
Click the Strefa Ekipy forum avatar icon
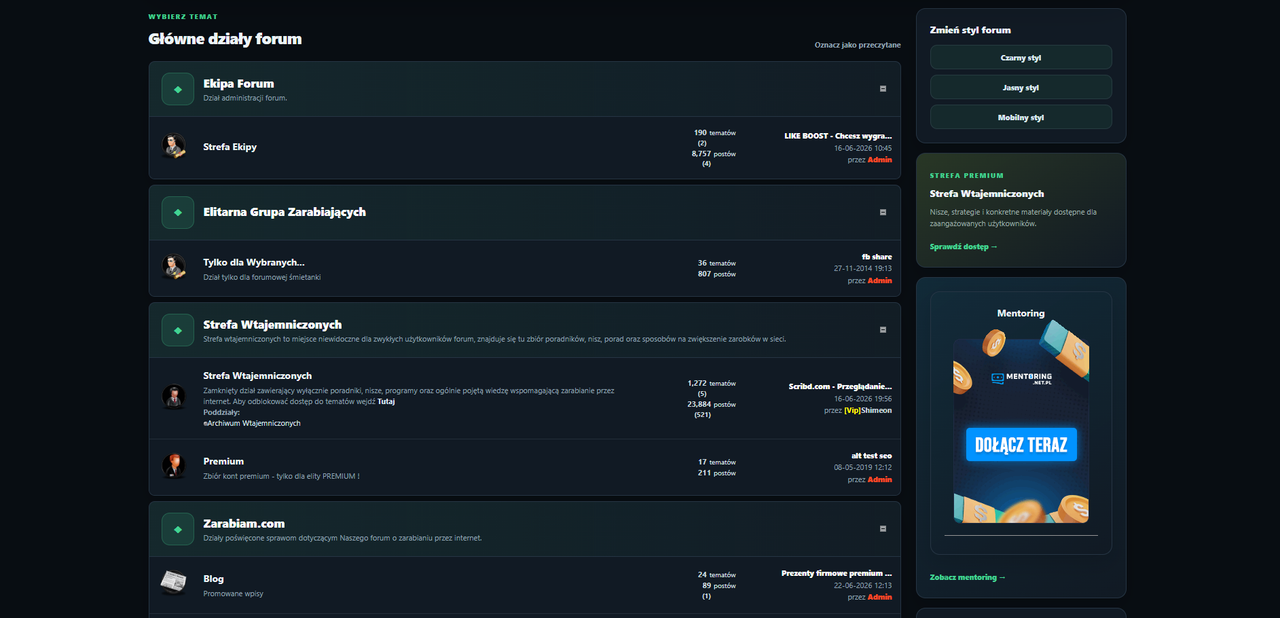(174, 147)
